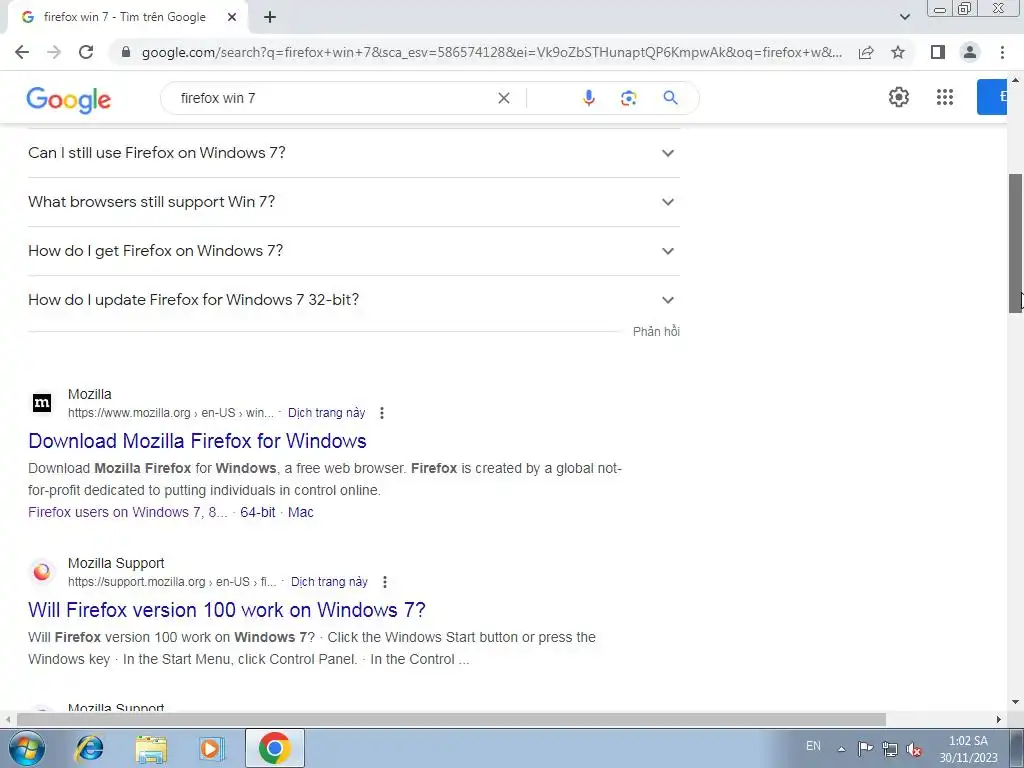Click the Mozilla Support favicon

pos(42,572)
